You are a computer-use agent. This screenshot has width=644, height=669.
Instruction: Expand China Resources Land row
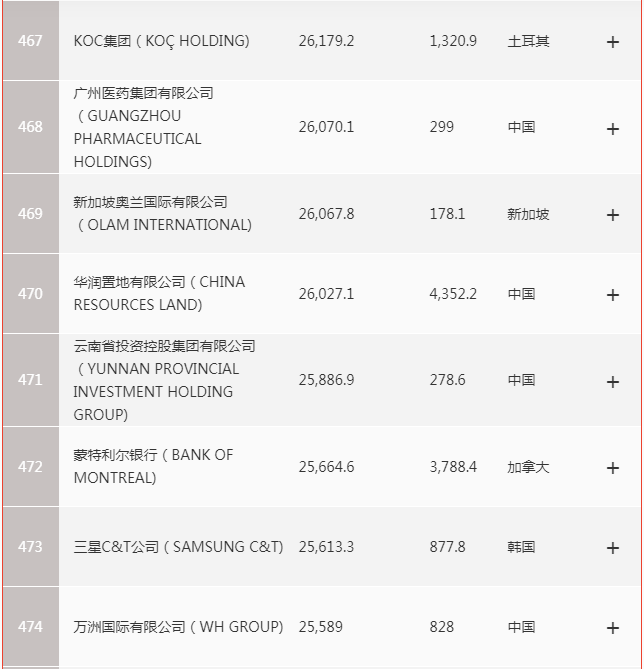pyautogui.click(x=613, y=295)
